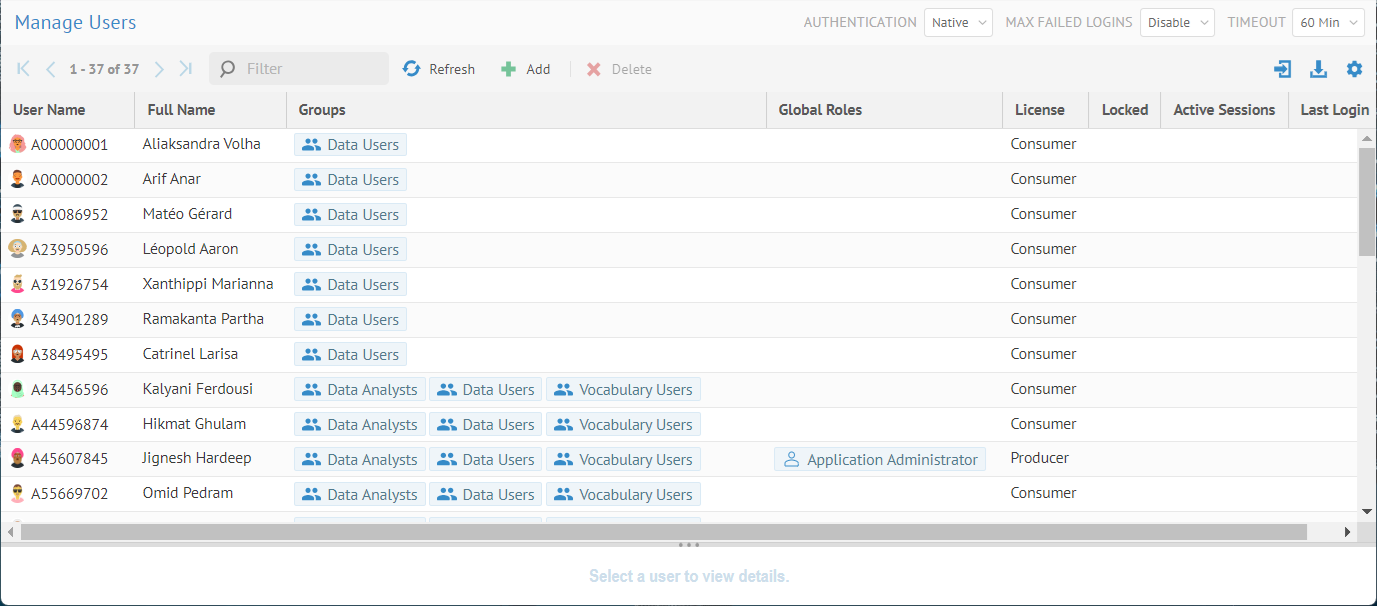Open the settings gear icon

[1354, 69]
